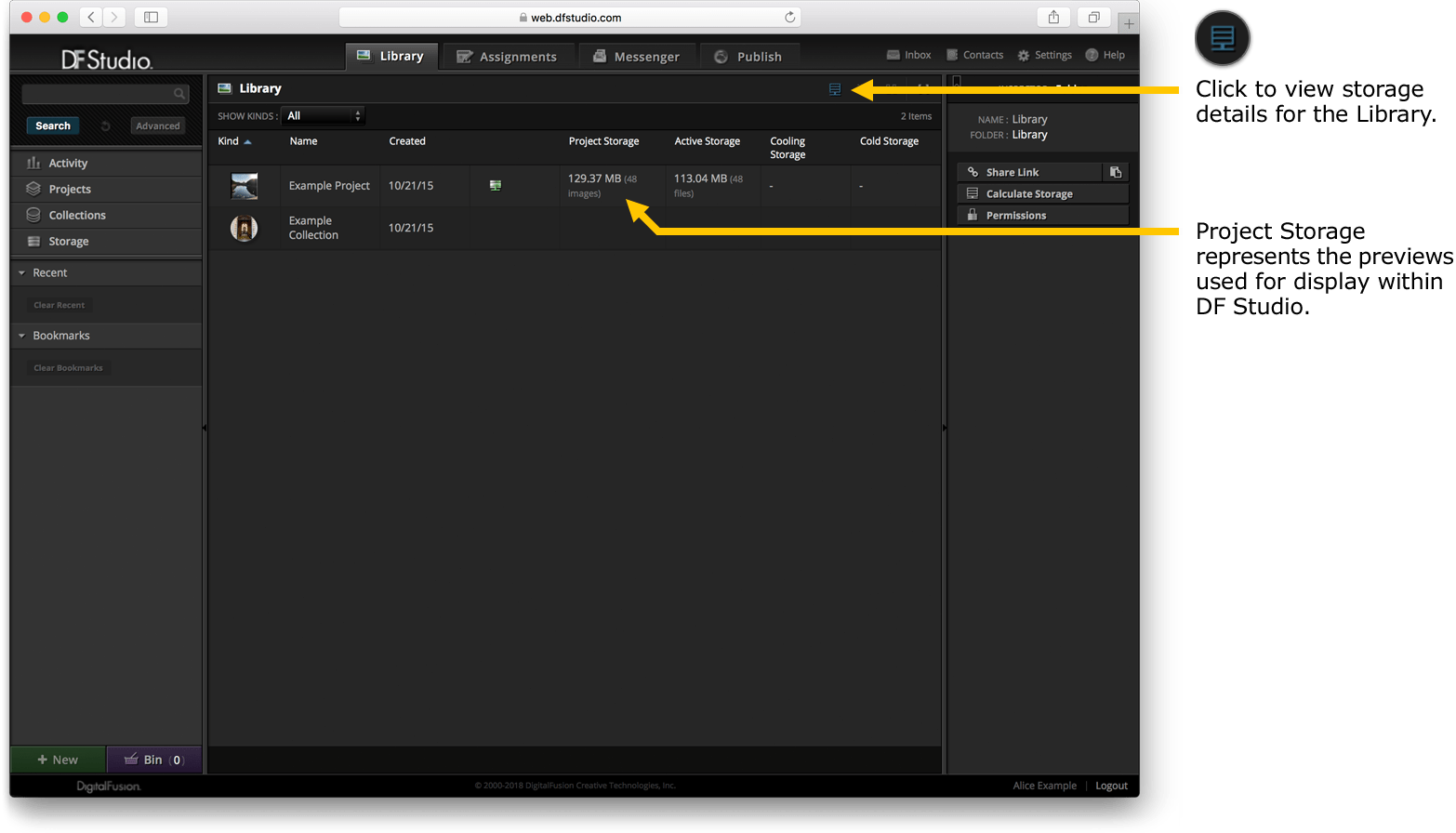Reset search with the refresh arrow icon
1456x833 pixels.
(105, 126)
